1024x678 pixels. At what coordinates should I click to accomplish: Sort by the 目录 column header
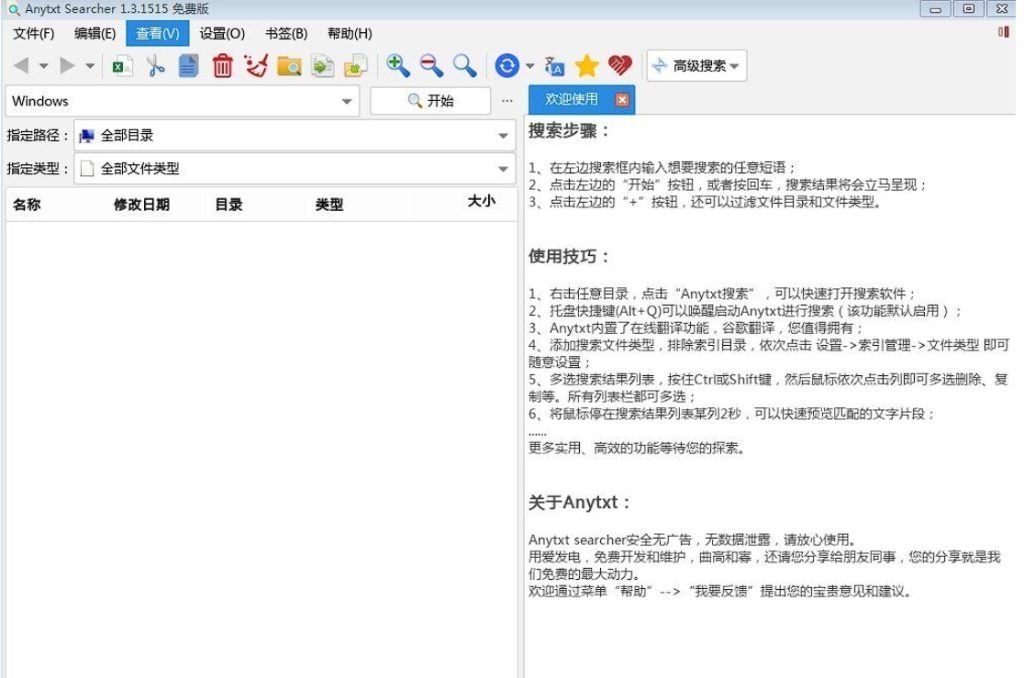click(x=229, y=204)
